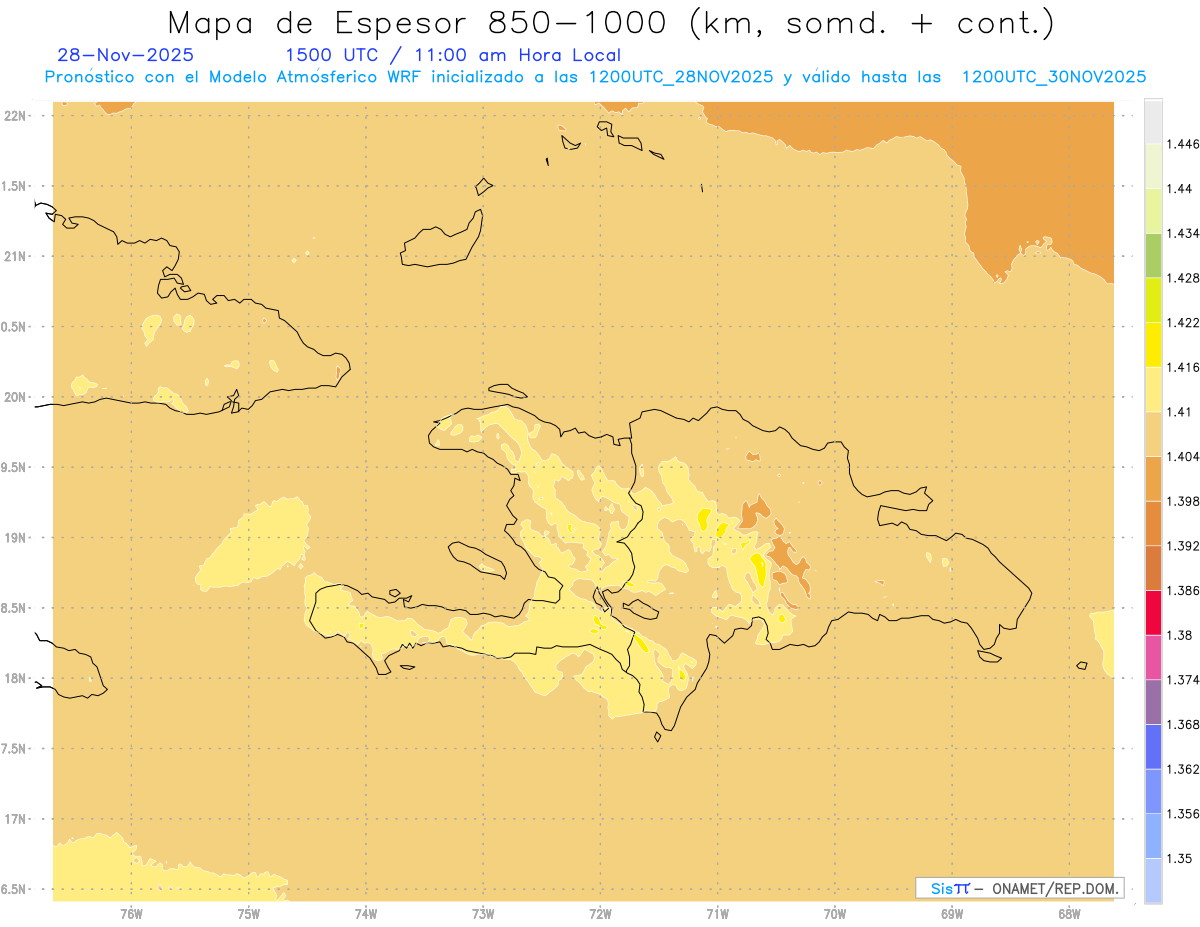Pick the green swatch between 1.428 and 1.434
This screenshot has height=927, width=1200.
point(1153,255)
